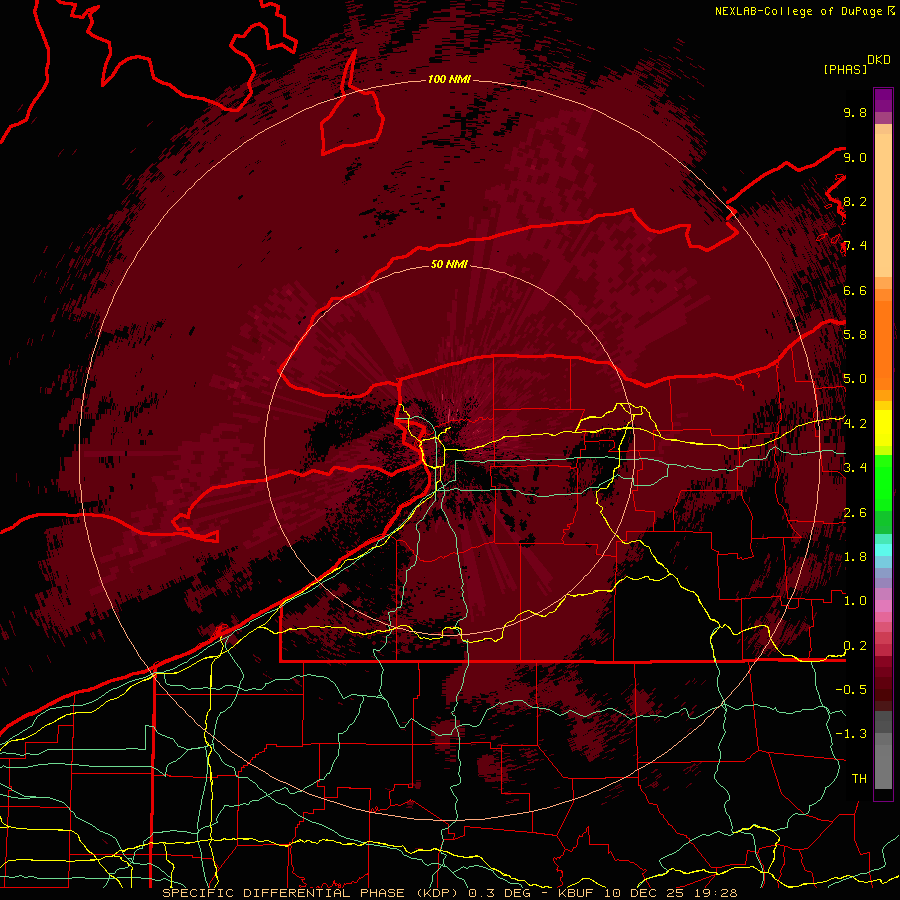900x900 pixels.
Task: Click the 6.6 legend value
Action: 855,290
